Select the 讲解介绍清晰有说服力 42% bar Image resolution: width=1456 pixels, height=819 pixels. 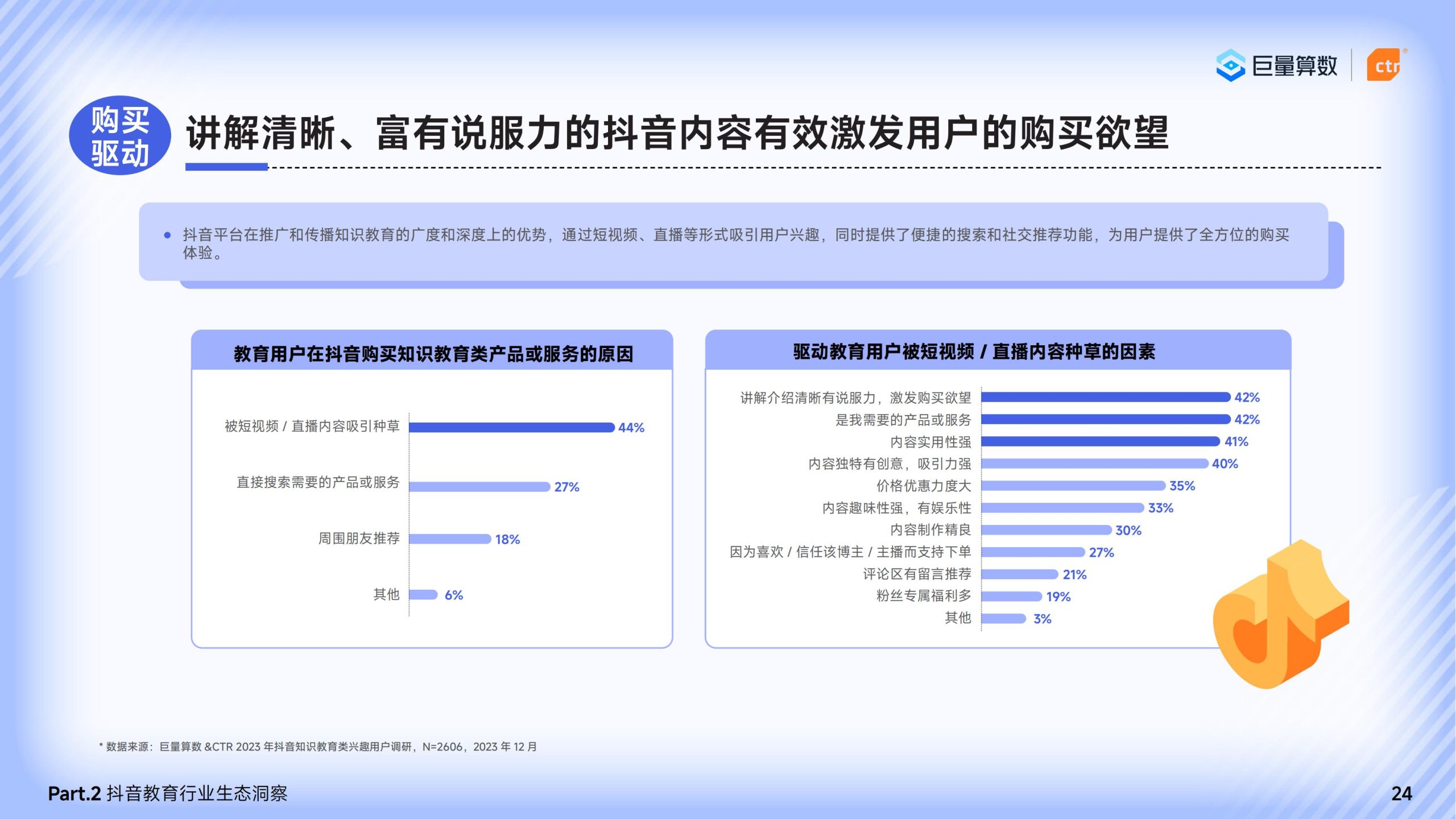(1105, 397)
